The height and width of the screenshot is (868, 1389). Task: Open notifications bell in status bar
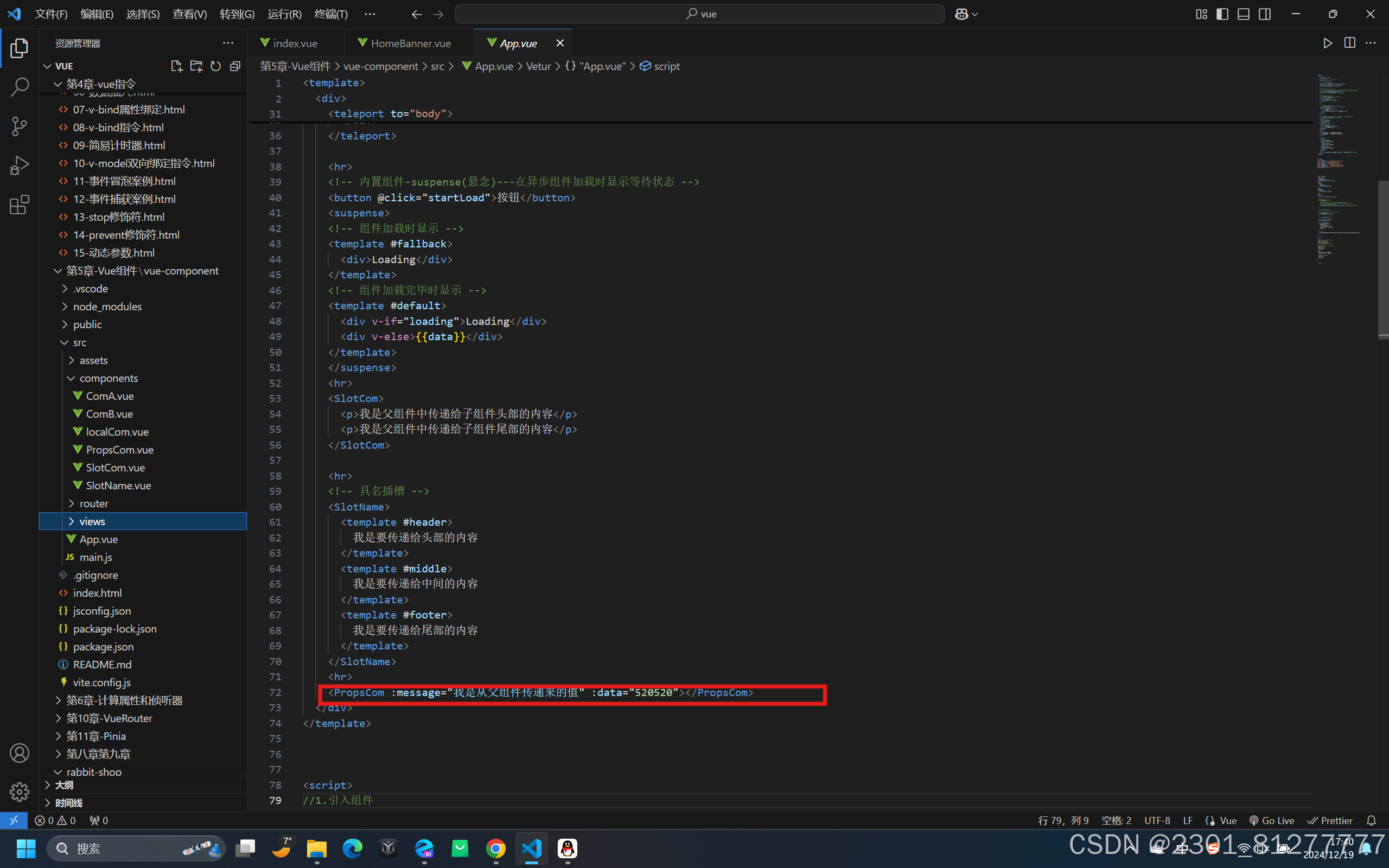[x=1371, y=820]
